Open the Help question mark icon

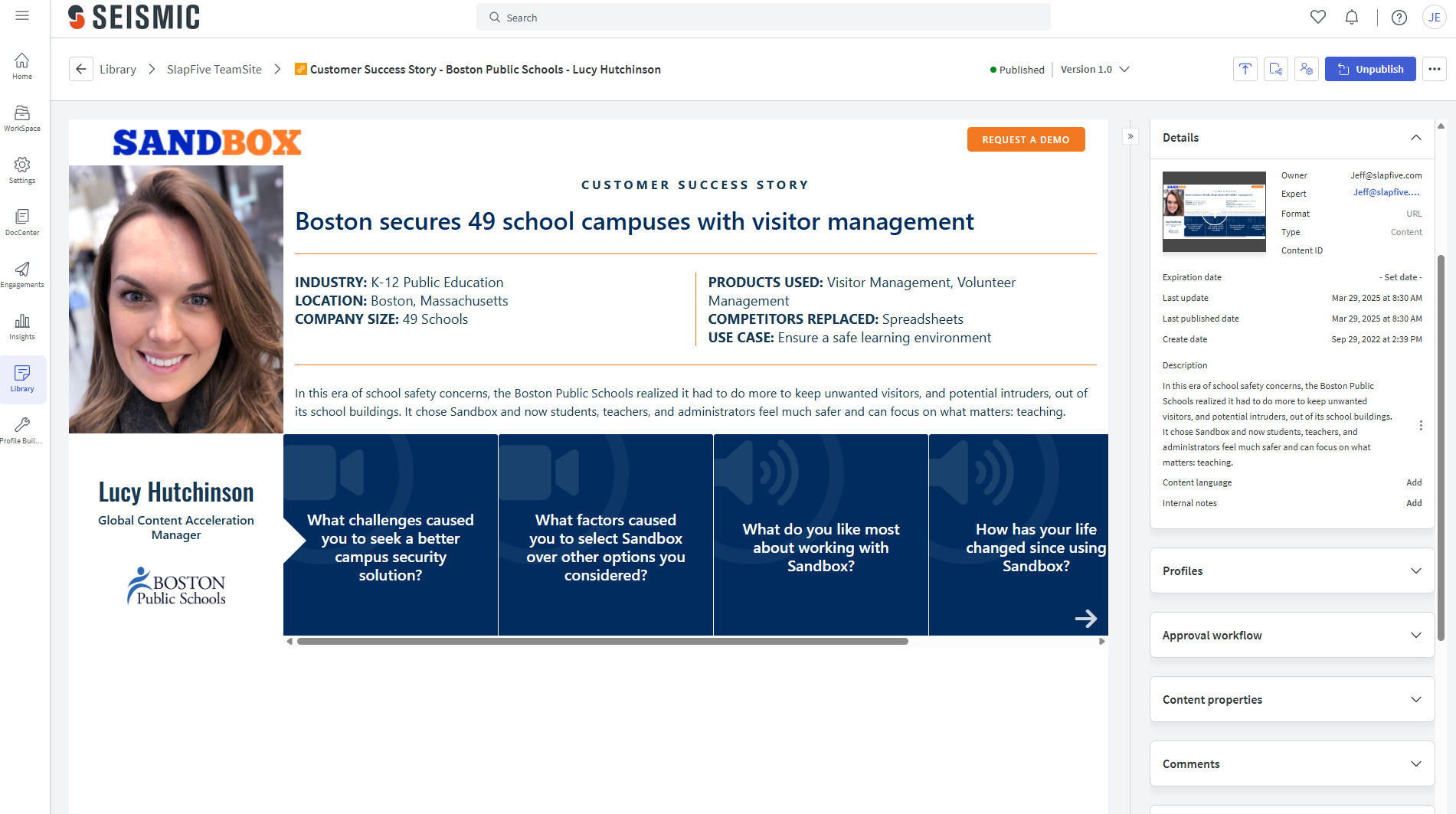pos(1399,17)
